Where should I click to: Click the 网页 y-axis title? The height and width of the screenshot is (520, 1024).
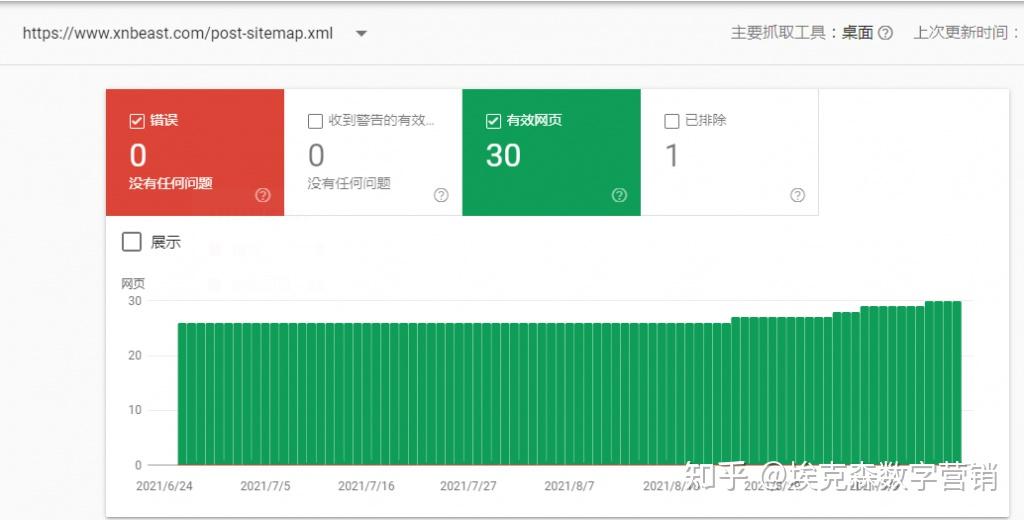click(133, 284)
